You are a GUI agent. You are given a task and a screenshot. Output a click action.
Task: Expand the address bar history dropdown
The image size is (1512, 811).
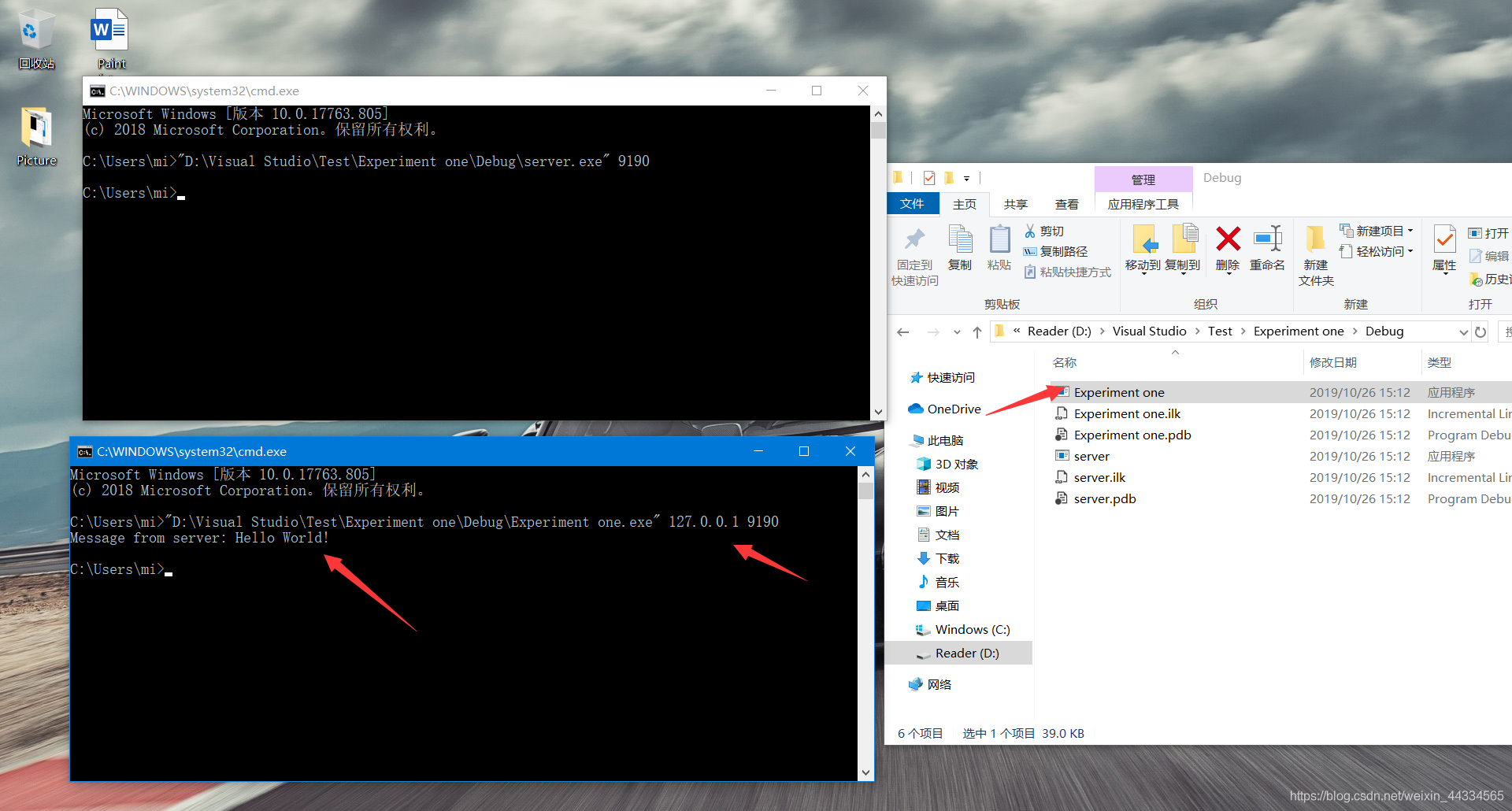1463,332
